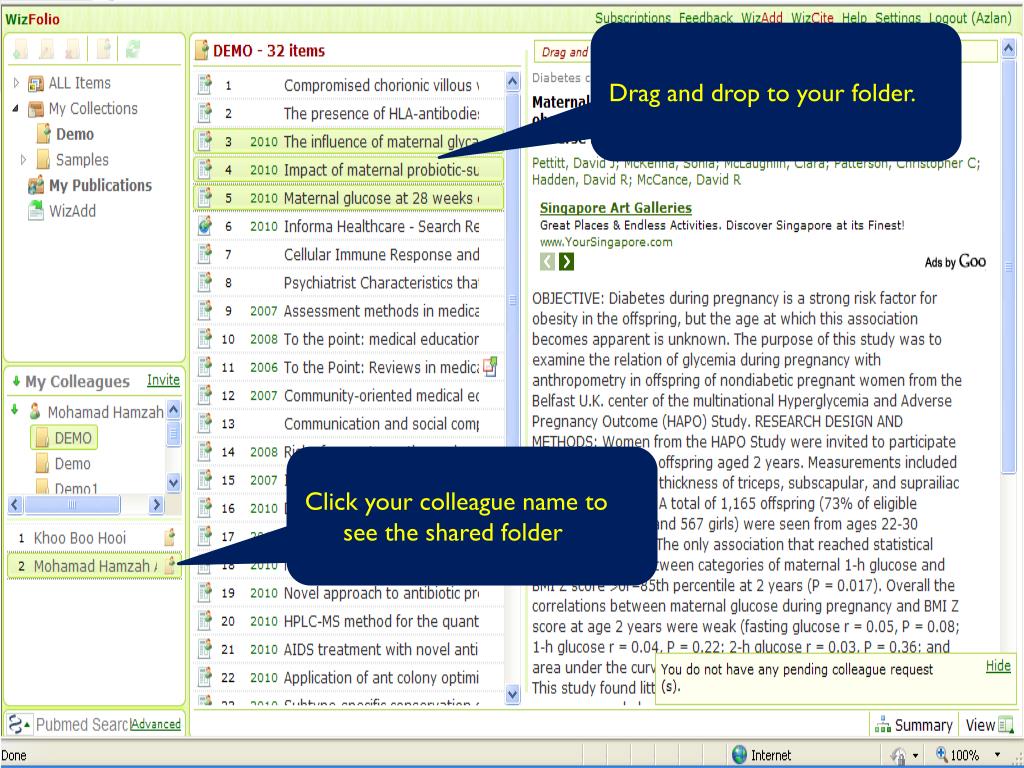Click the document icon of item 20 HPLC-MS method
Screen dimensions: 1024x768
tap(205, 621)
